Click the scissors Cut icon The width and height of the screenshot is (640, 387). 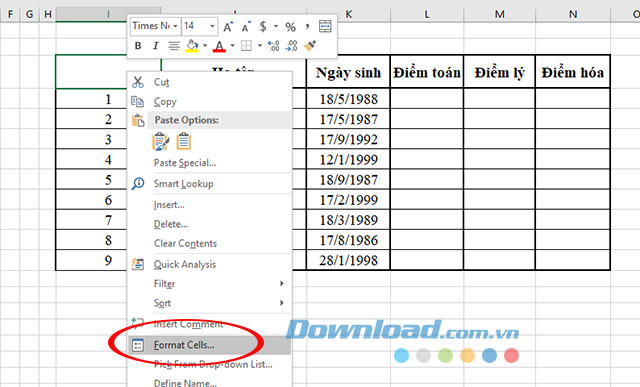(x=138, y=82)
